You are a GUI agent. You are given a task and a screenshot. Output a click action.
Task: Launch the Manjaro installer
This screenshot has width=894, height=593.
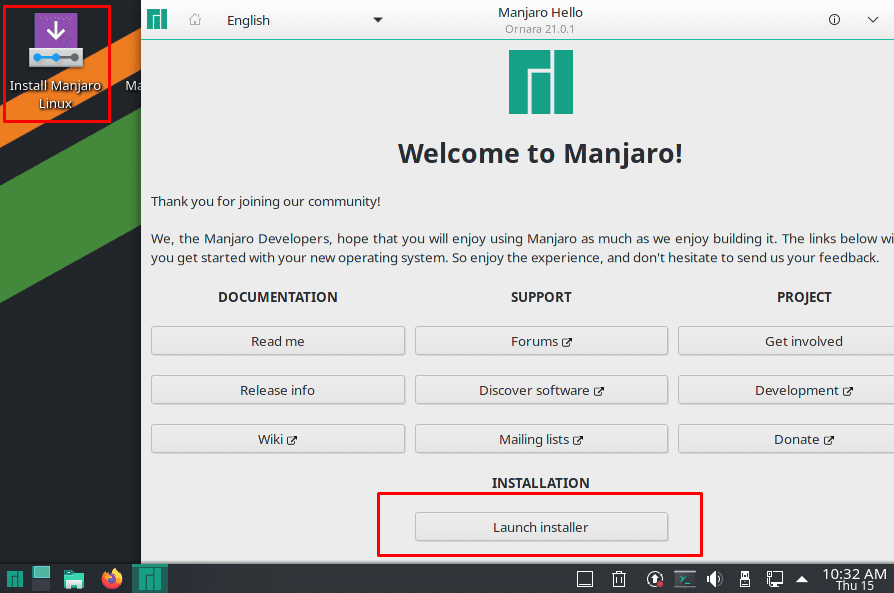[x=540, y=527]
